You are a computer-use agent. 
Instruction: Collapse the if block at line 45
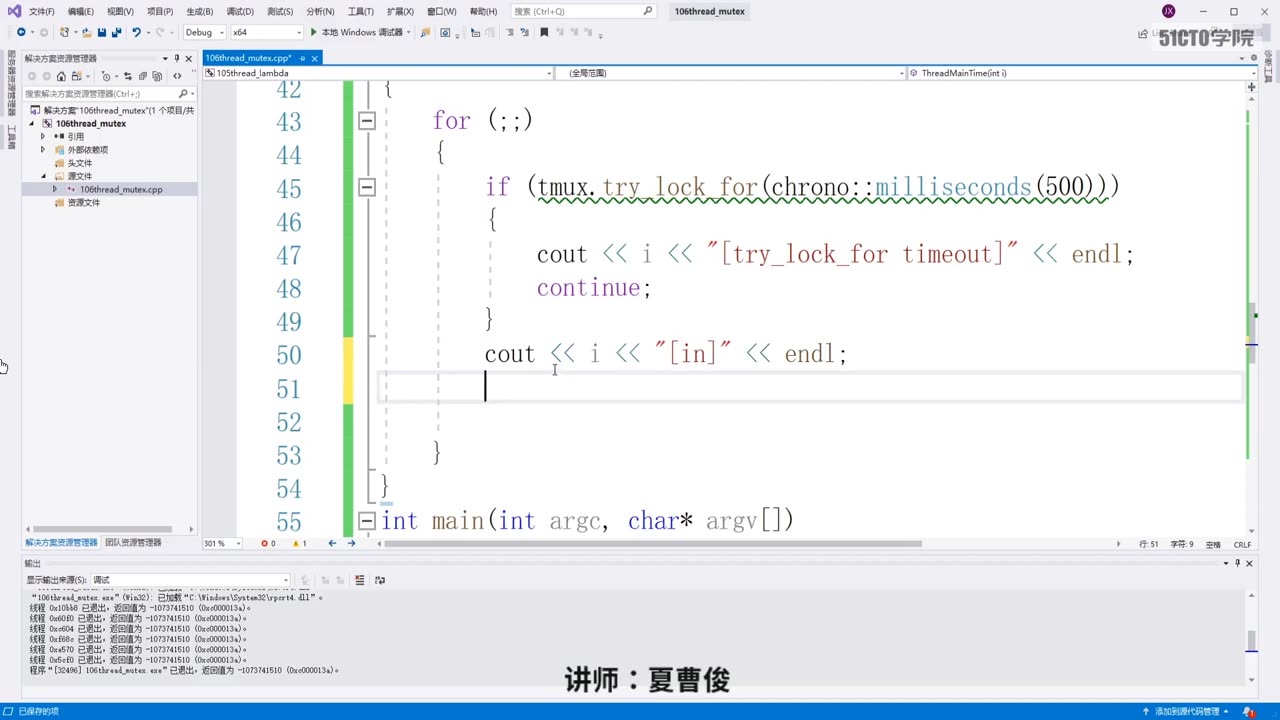click(367, 187)
